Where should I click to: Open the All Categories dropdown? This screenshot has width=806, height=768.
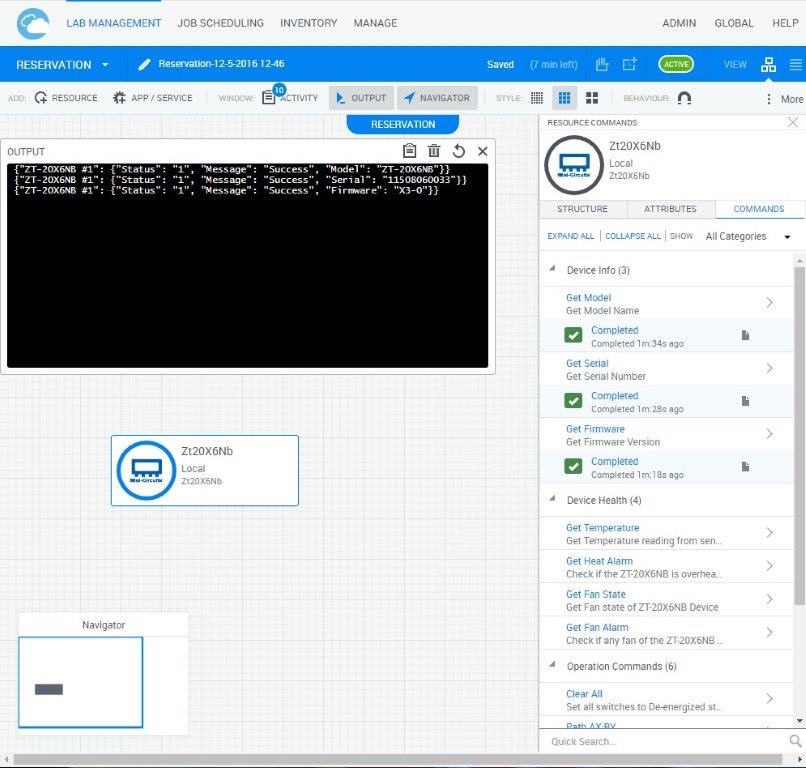click(747, 237)
